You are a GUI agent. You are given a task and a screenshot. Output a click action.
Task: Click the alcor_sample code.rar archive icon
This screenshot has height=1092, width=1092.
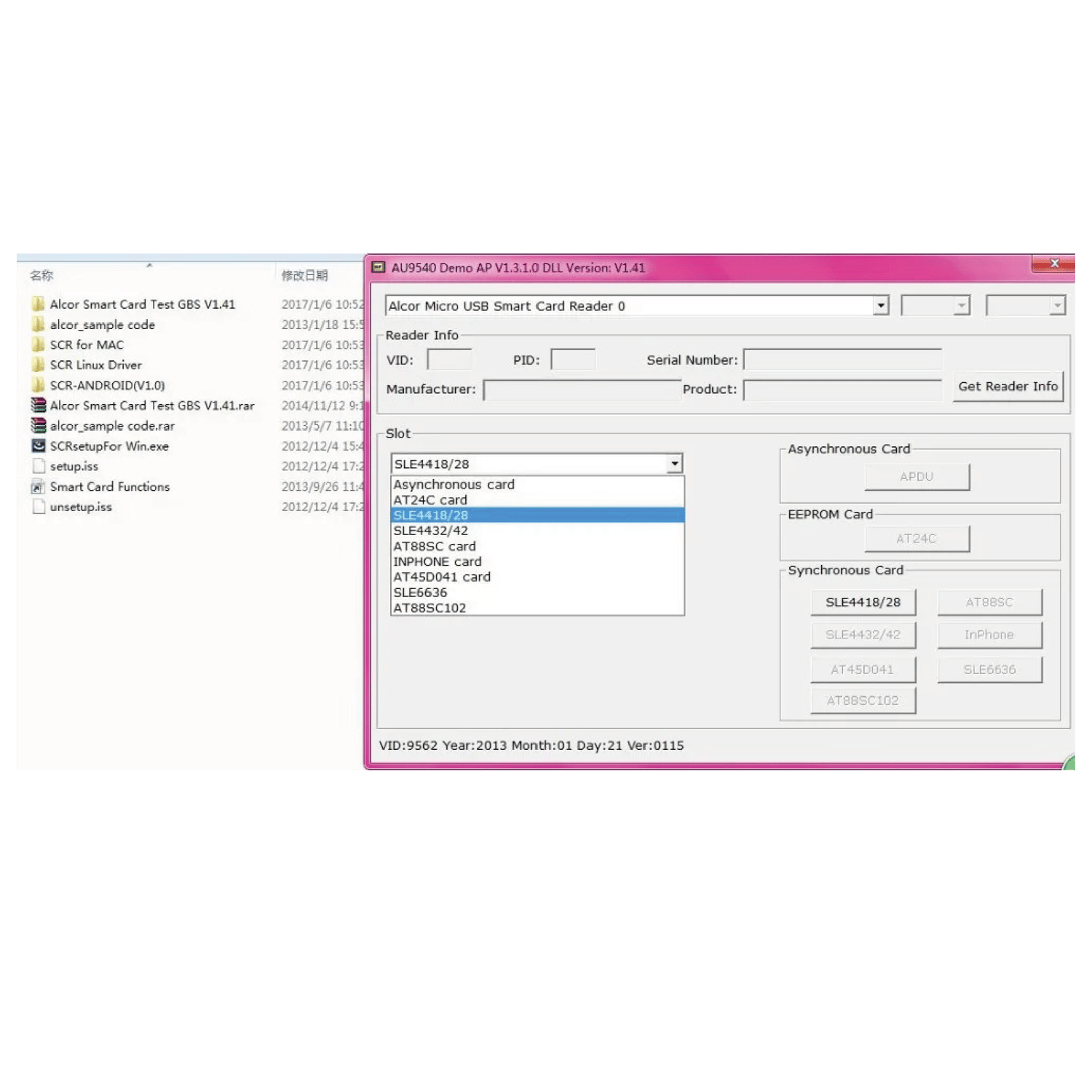pos(39,426)
